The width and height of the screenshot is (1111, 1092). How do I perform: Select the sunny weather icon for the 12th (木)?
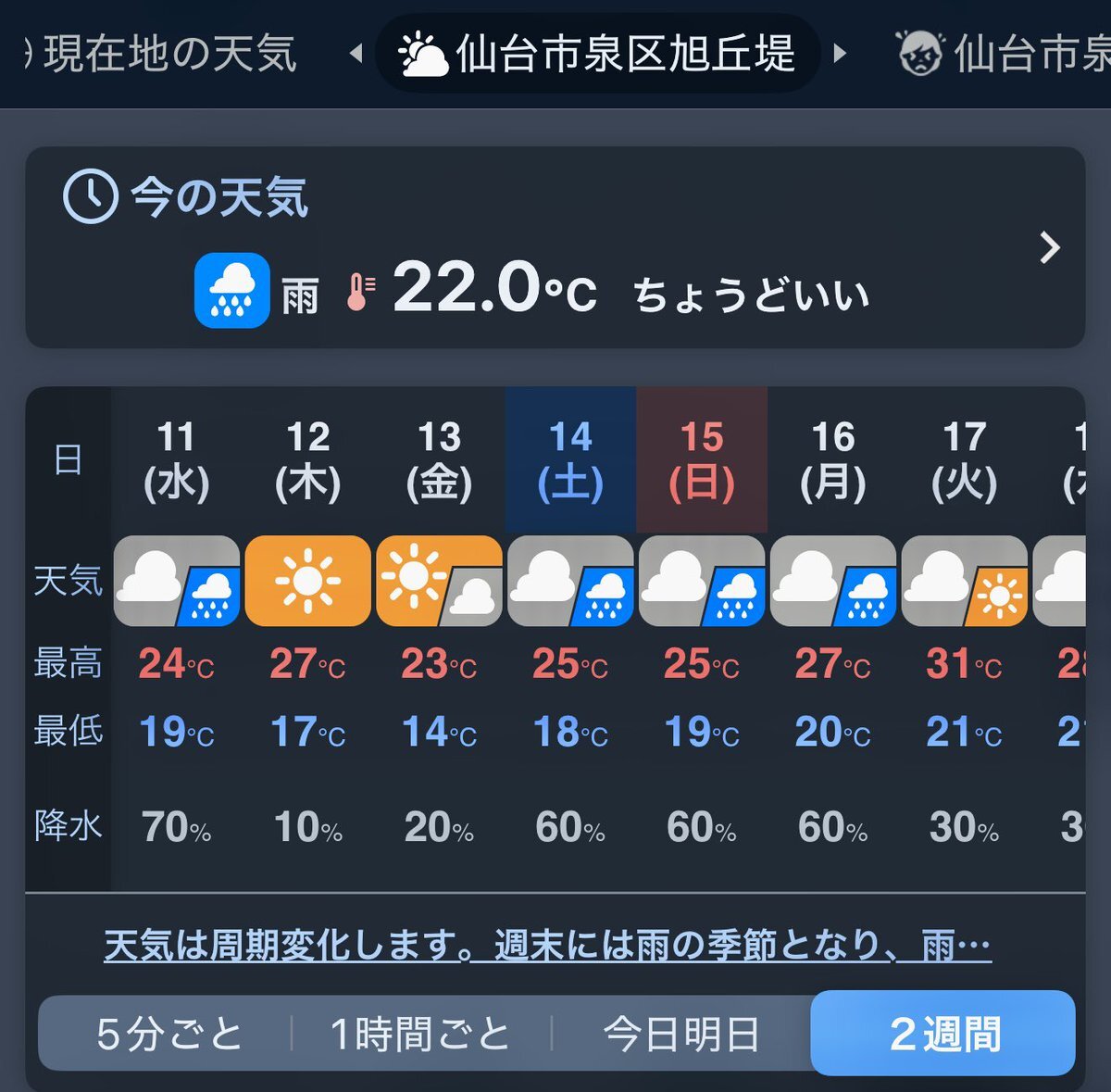[x=307, y=581]
